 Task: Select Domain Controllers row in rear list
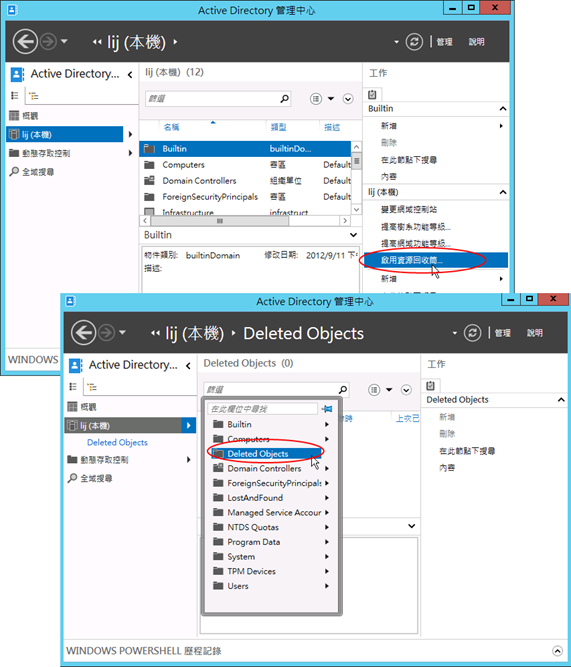point(245,181)
